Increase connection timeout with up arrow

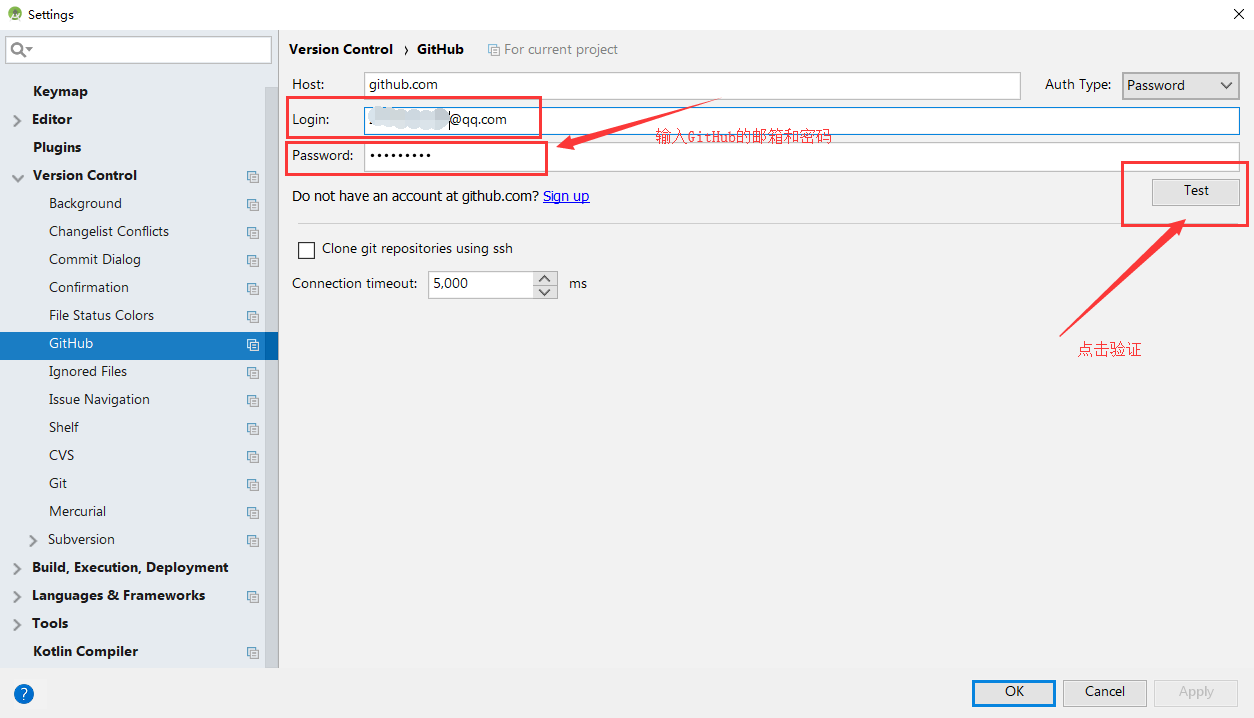click(x=545, y=278)
